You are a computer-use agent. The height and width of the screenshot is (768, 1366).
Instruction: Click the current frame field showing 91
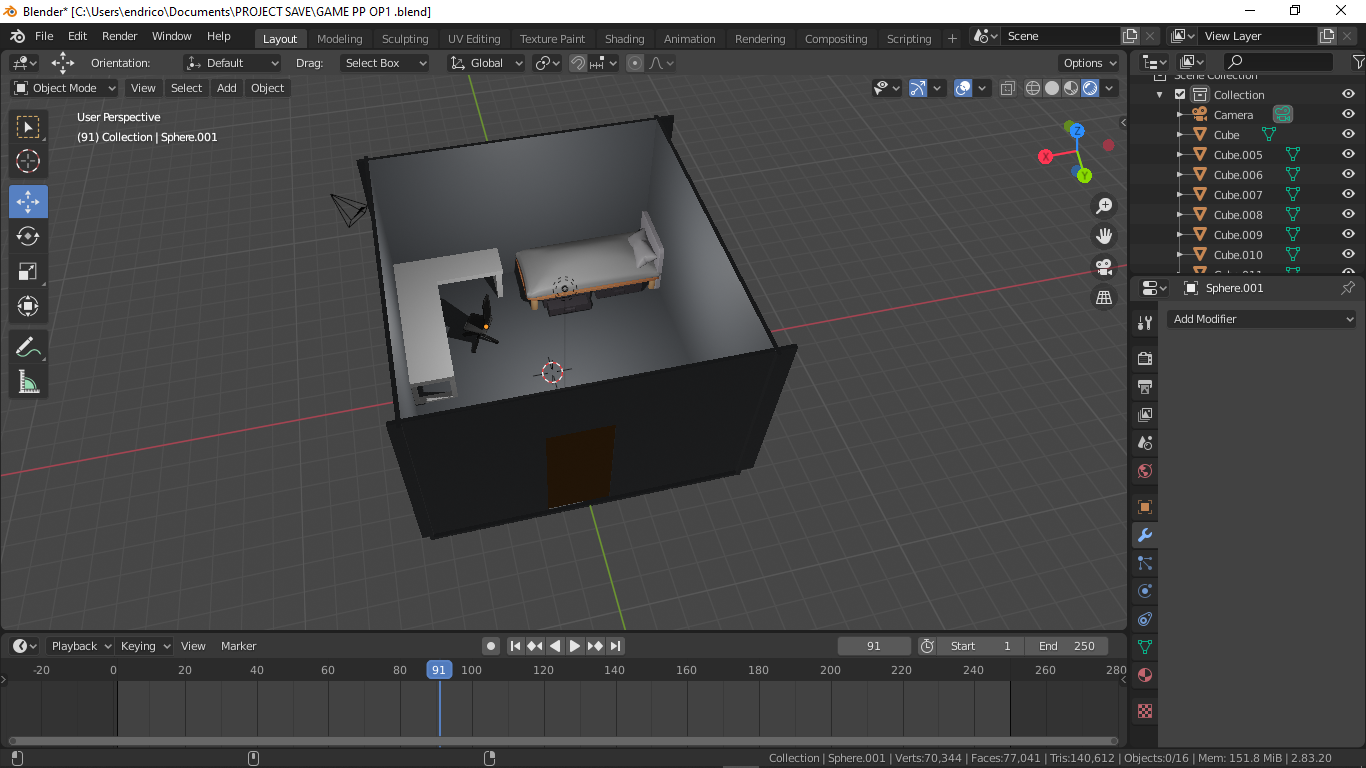[874, 646]
